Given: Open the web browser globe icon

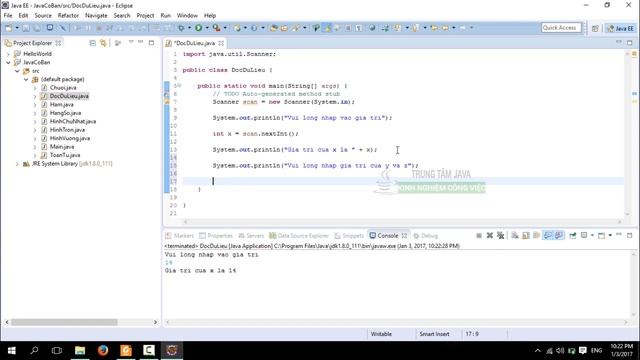Looking at the screenshot, I should (x=372, y=28).
